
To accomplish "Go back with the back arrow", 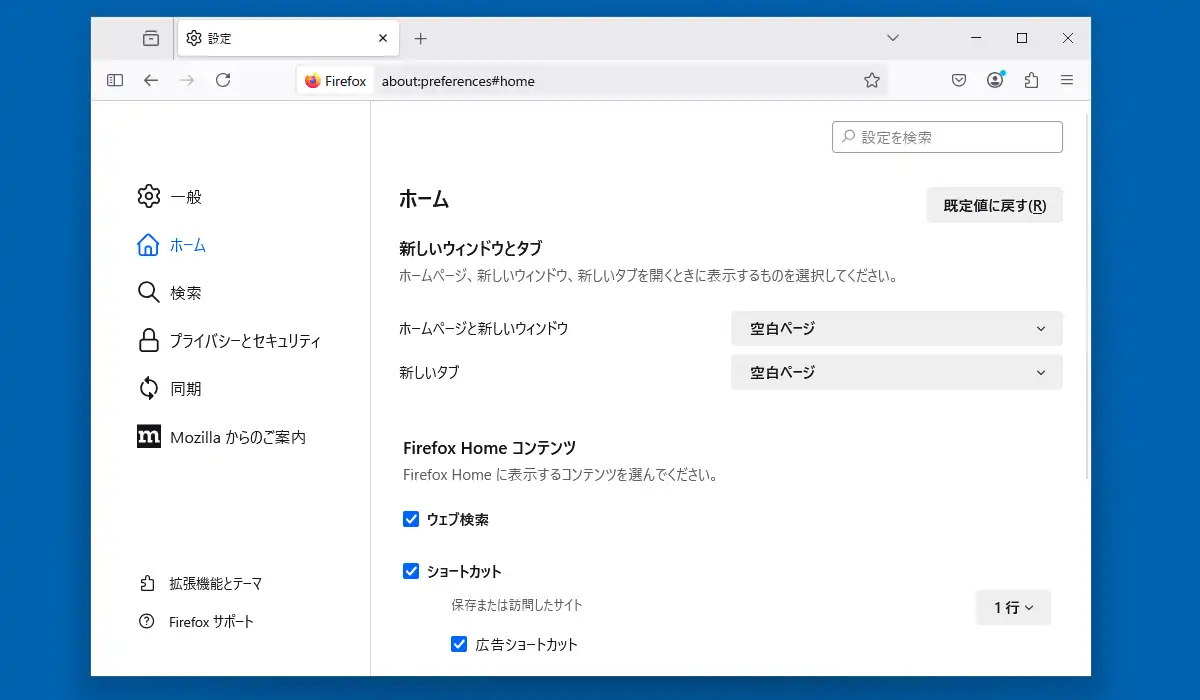I will 151,81.
